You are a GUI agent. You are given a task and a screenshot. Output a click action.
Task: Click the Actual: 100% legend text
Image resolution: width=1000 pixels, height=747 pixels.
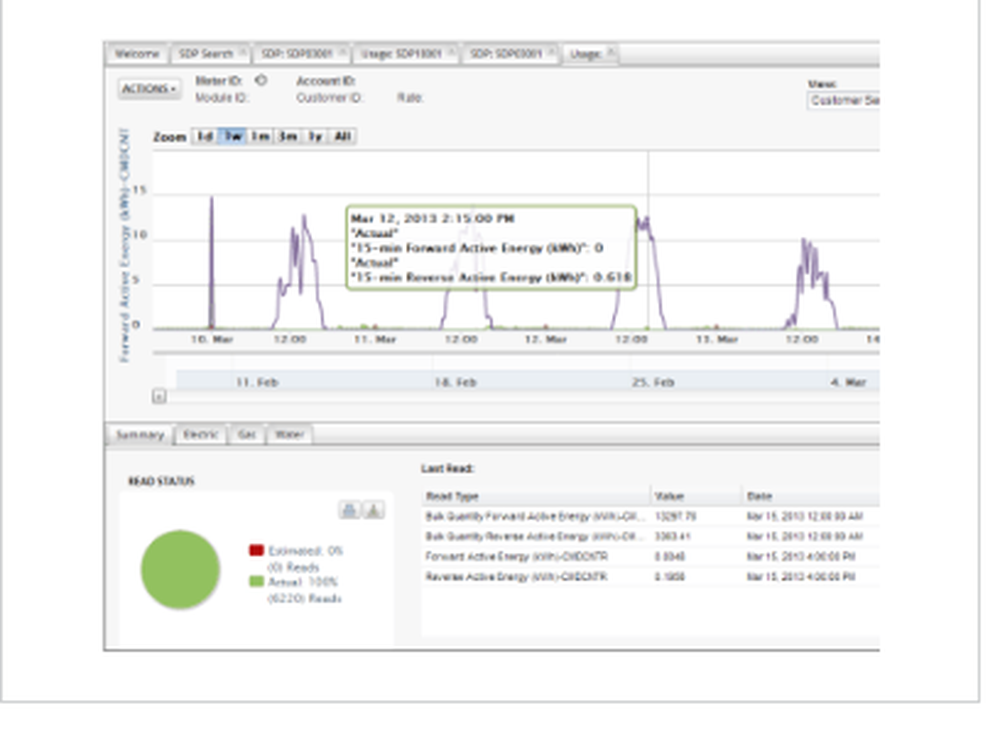[x=303, y=582]
